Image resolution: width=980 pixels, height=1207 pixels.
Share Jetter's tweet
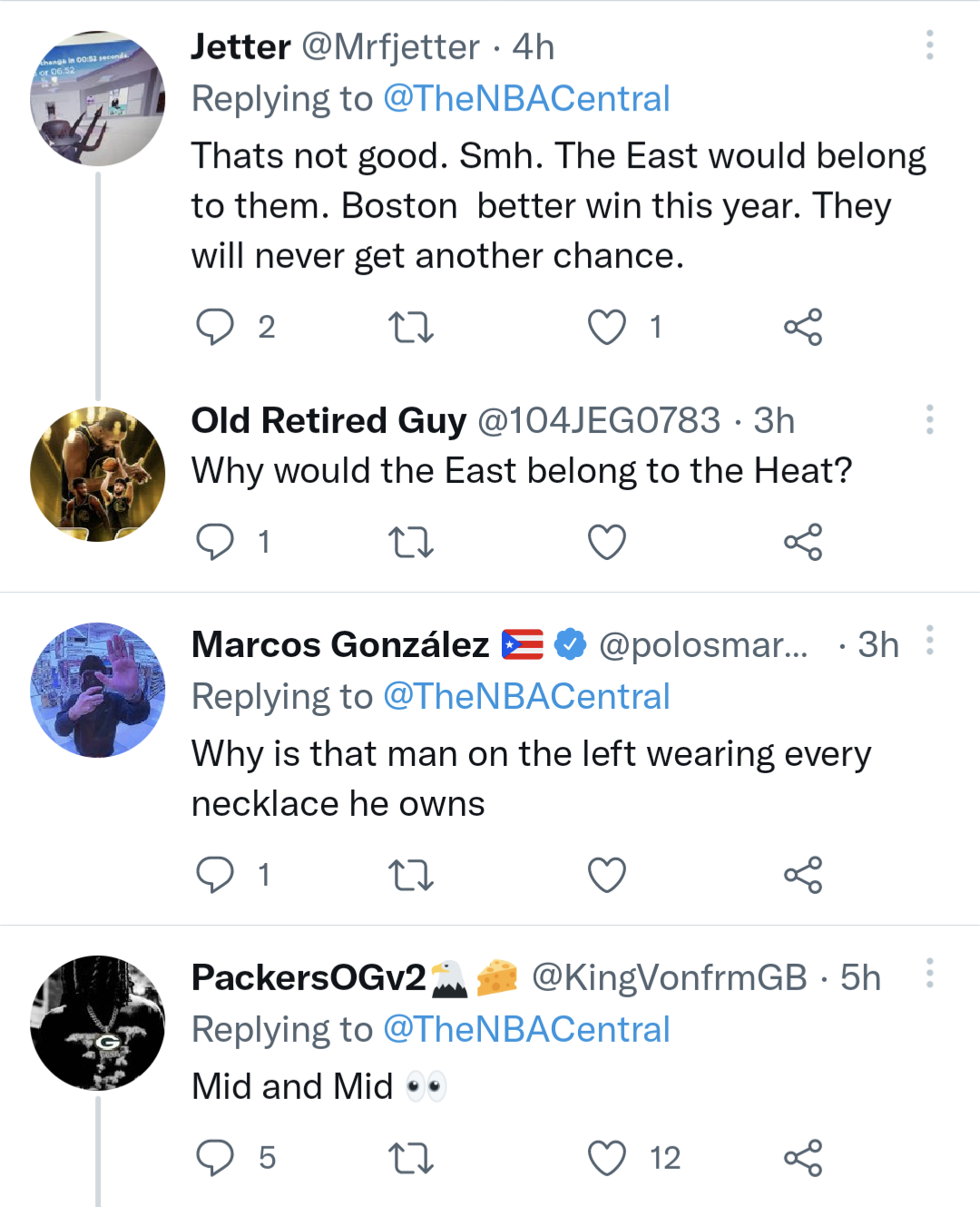803,327
